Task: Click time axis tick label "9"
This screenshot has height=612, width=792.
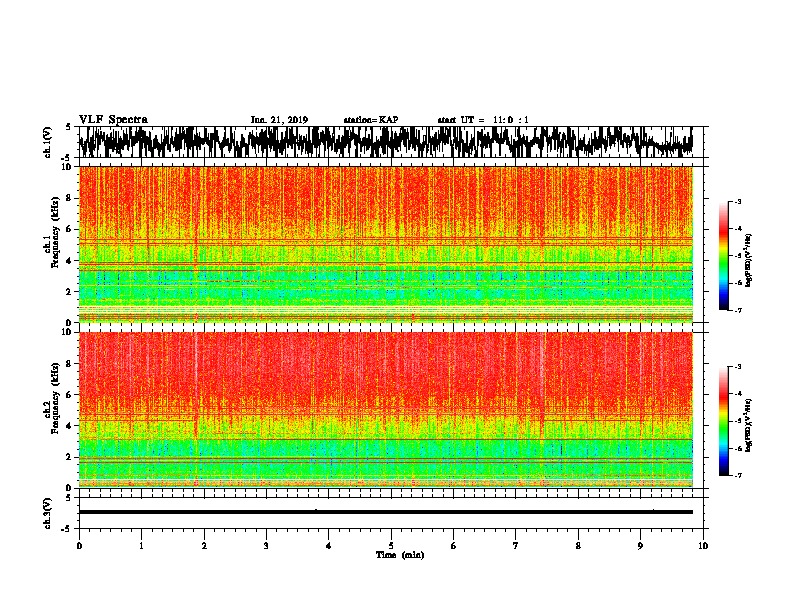Action: pyautogui.click(x=640, y=546)
